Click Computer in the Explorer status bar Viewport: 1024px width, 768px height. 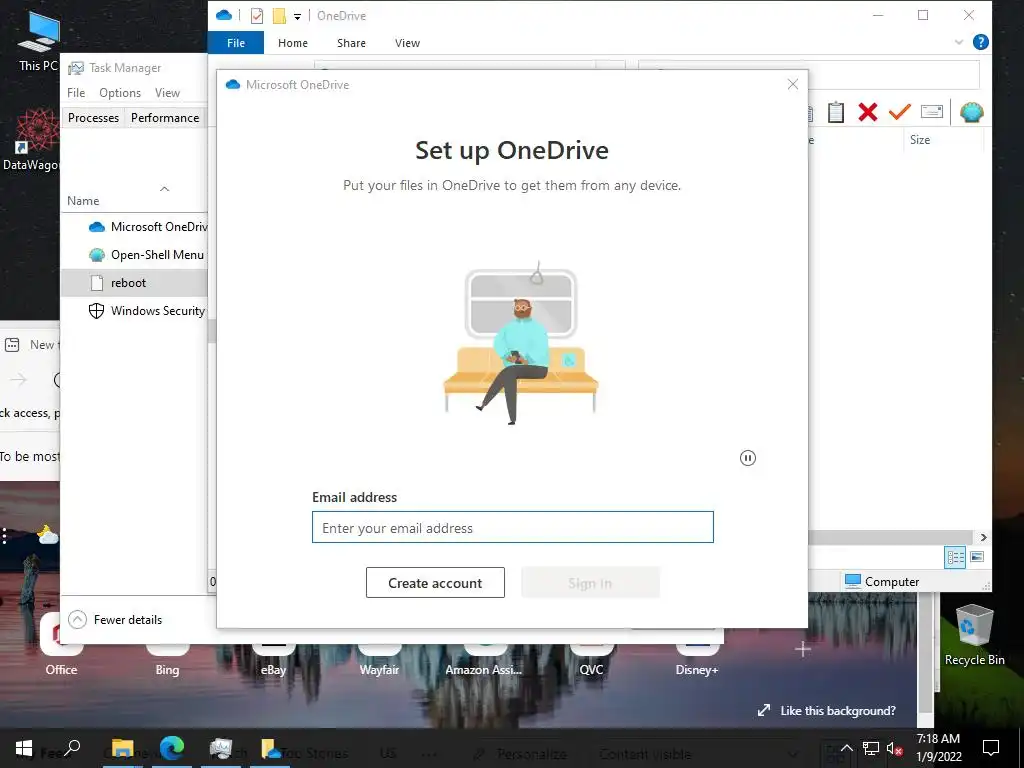click(x=882, y=581)
